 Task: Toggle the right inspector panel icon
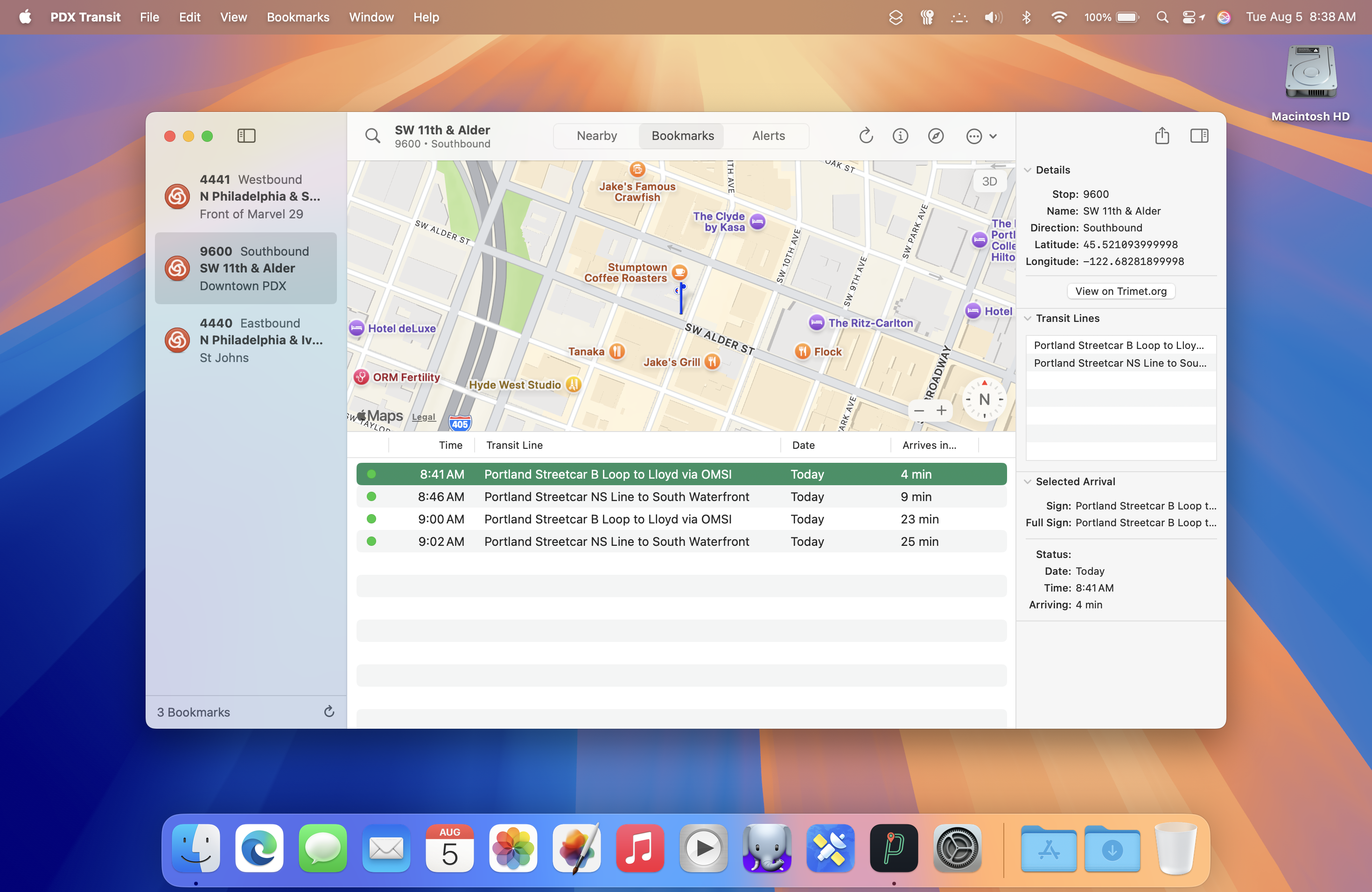click(x=1200, y=136)
